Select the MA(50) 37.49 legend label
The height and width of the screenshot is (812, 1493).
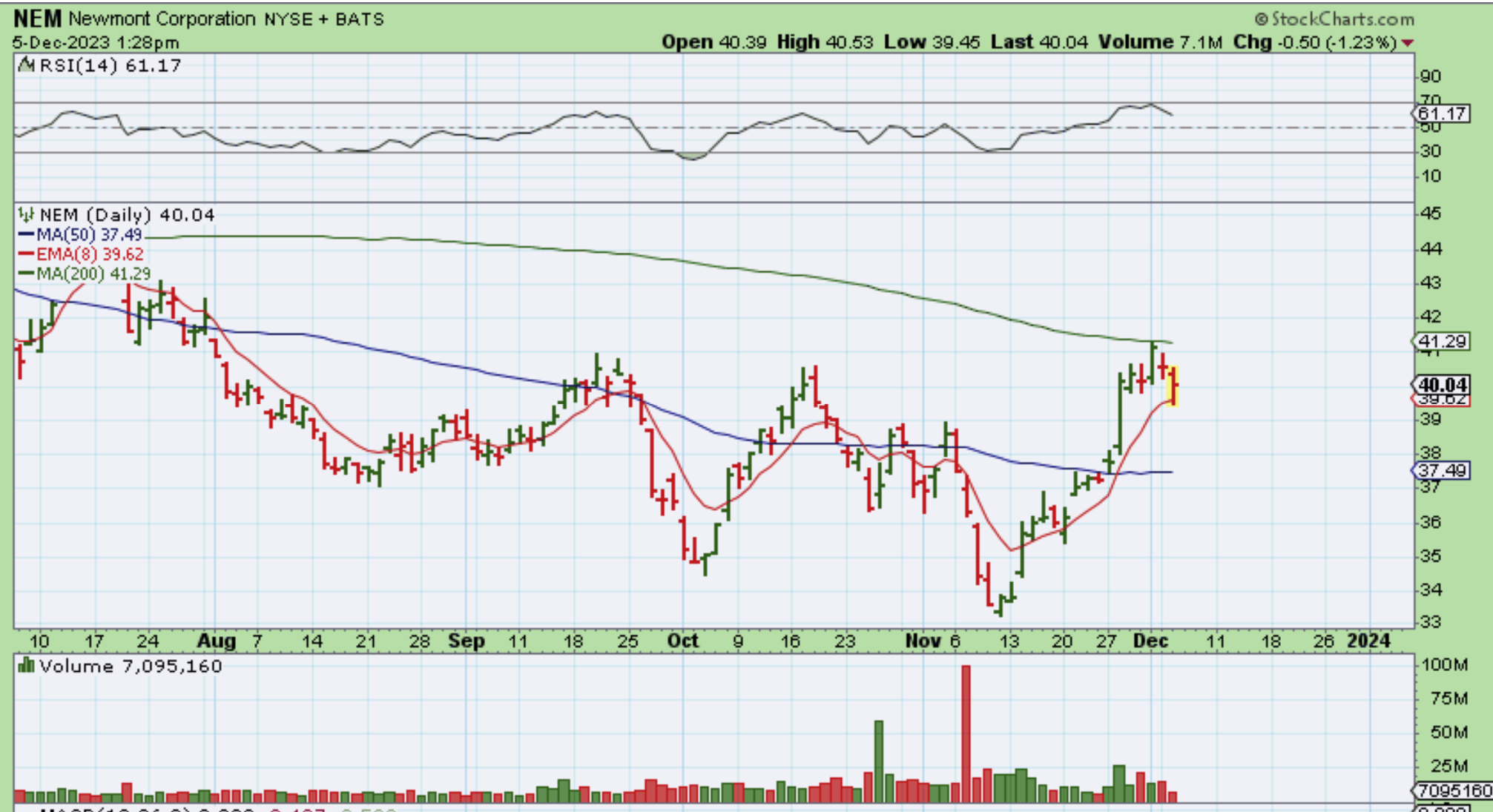coord(89,235)
